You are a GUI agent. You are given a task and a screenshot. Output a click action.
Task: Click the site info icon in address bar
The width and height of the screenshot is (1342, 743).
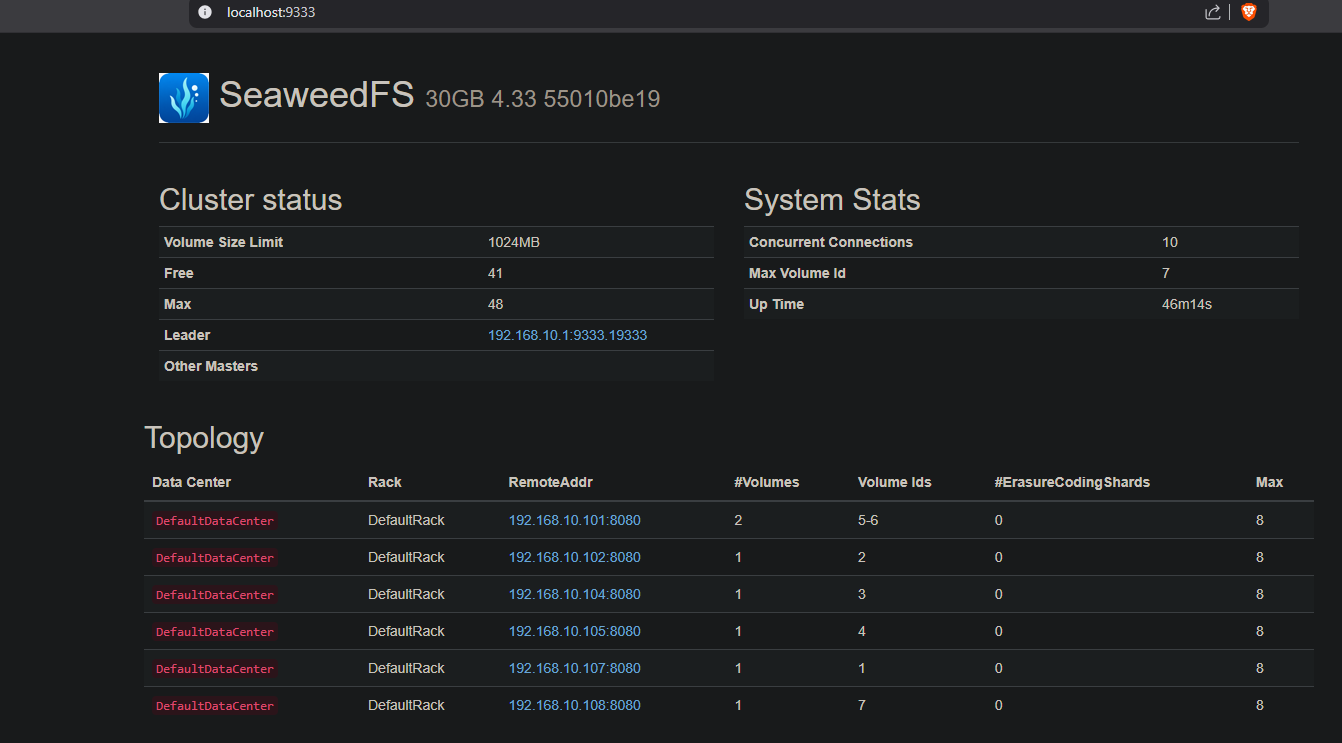point(205,12)
